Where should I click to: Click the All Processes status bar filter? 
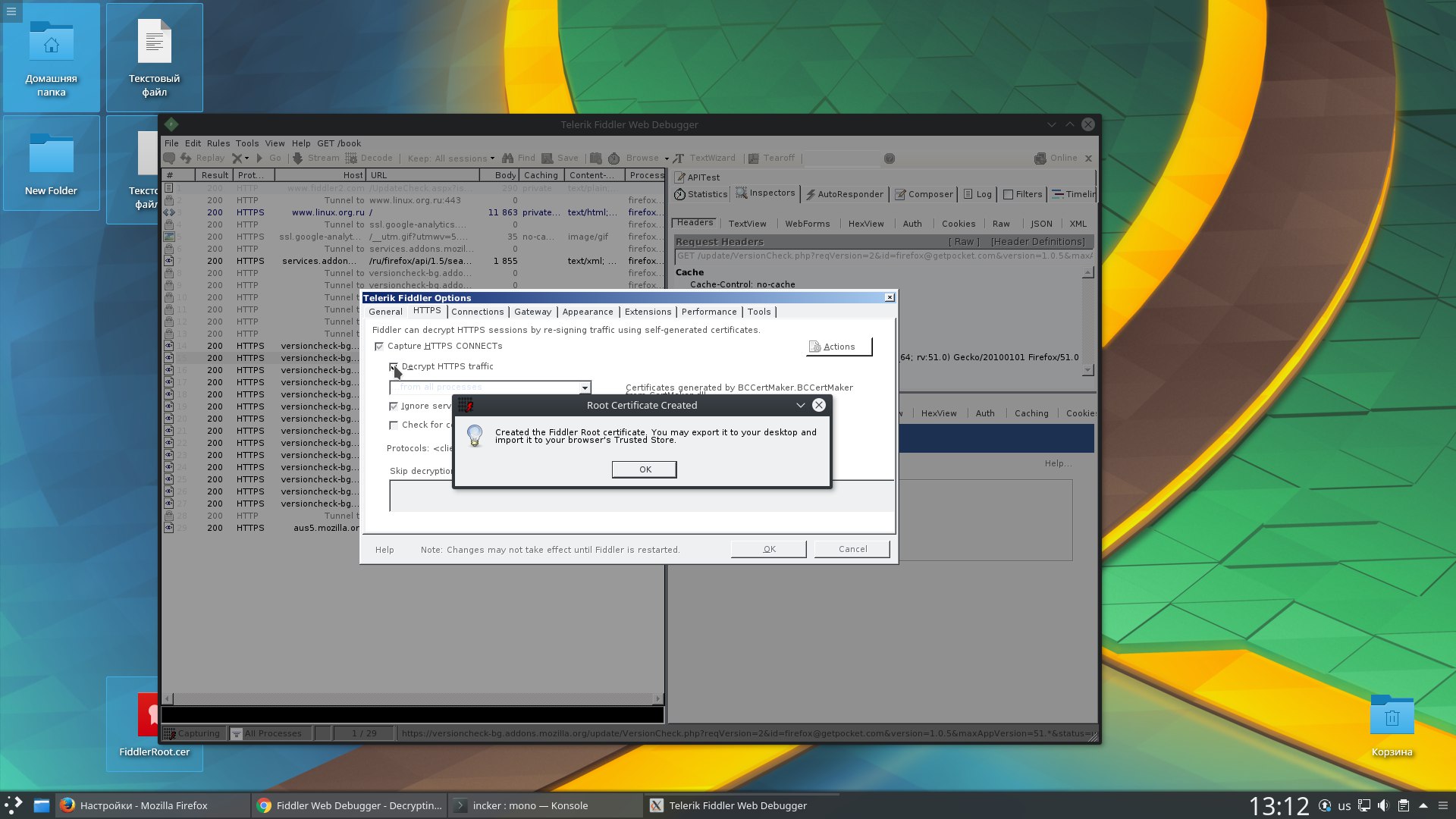coord(269,733)
